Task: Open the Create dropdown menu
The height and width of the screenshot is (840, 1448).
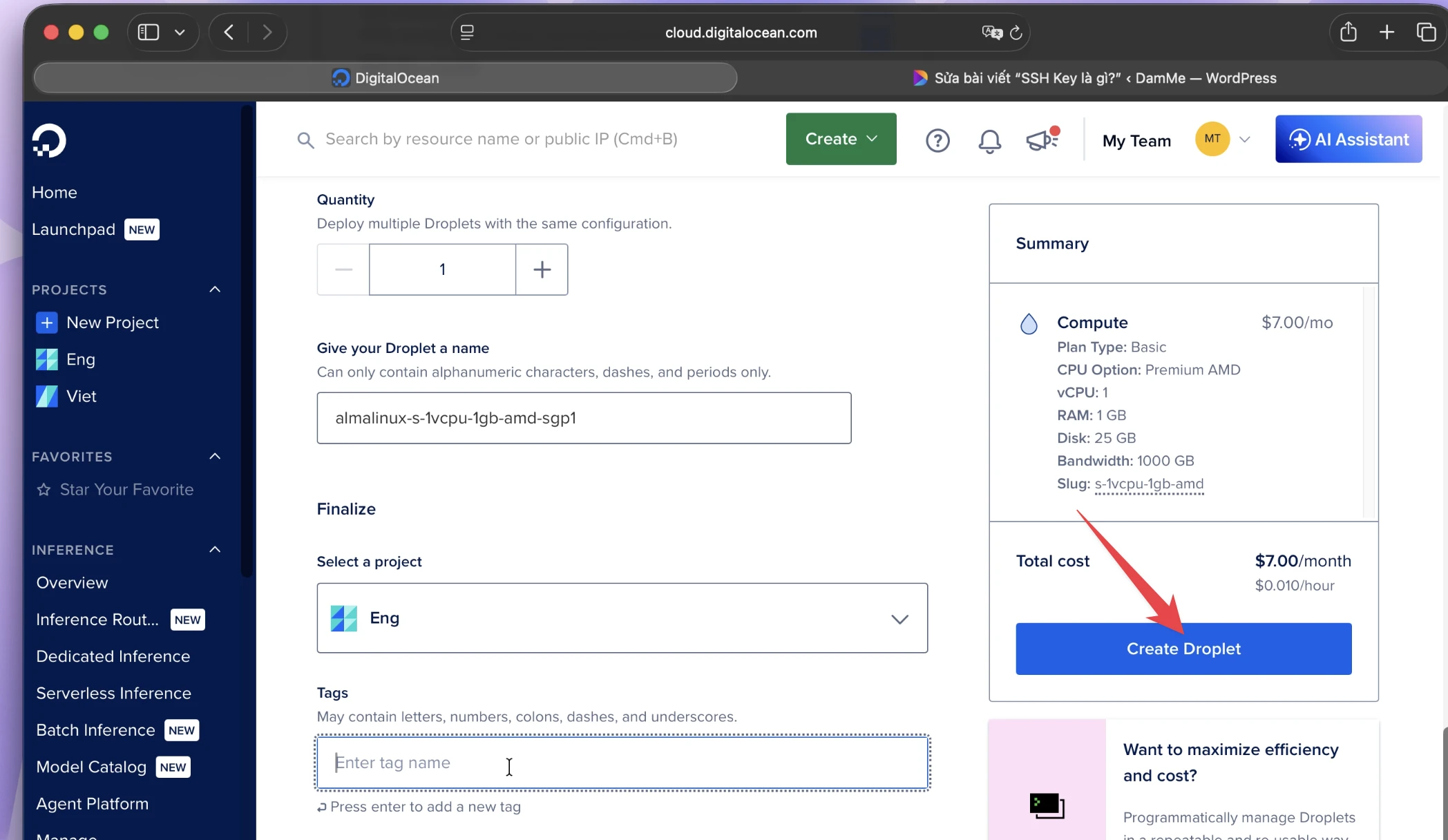Action: [x=841, y=139]
